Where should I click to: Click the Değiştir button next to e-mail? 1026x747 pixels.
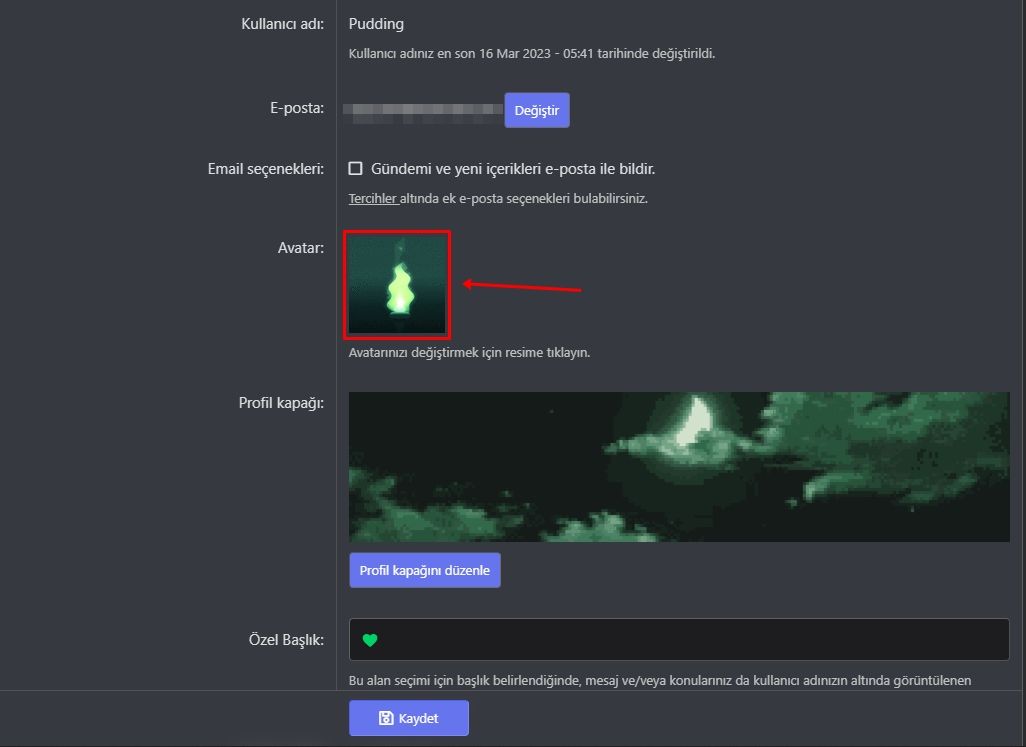537,111
